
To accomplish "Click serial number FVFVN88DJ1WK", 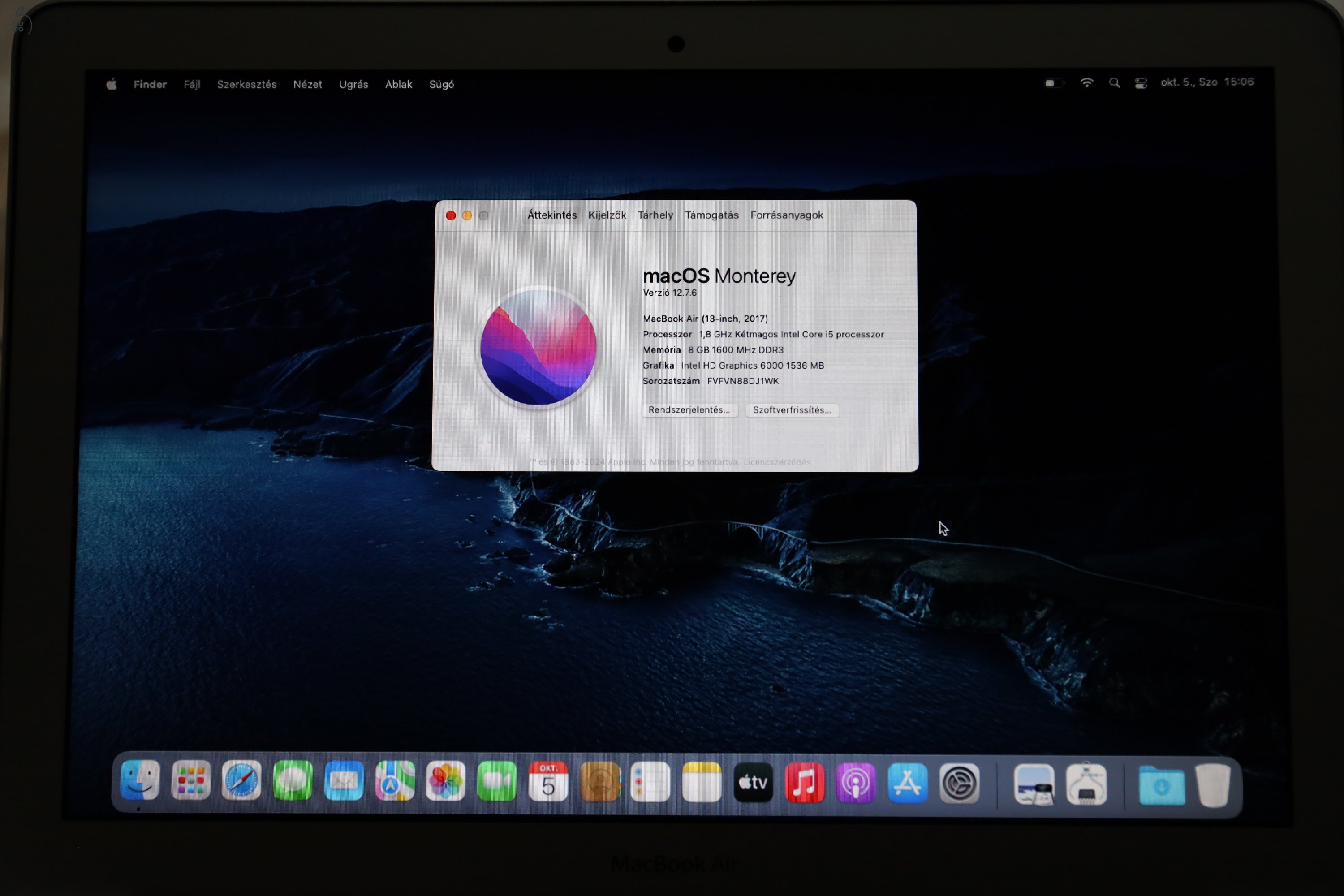I will pyautogui.click(x=743, y=381).
